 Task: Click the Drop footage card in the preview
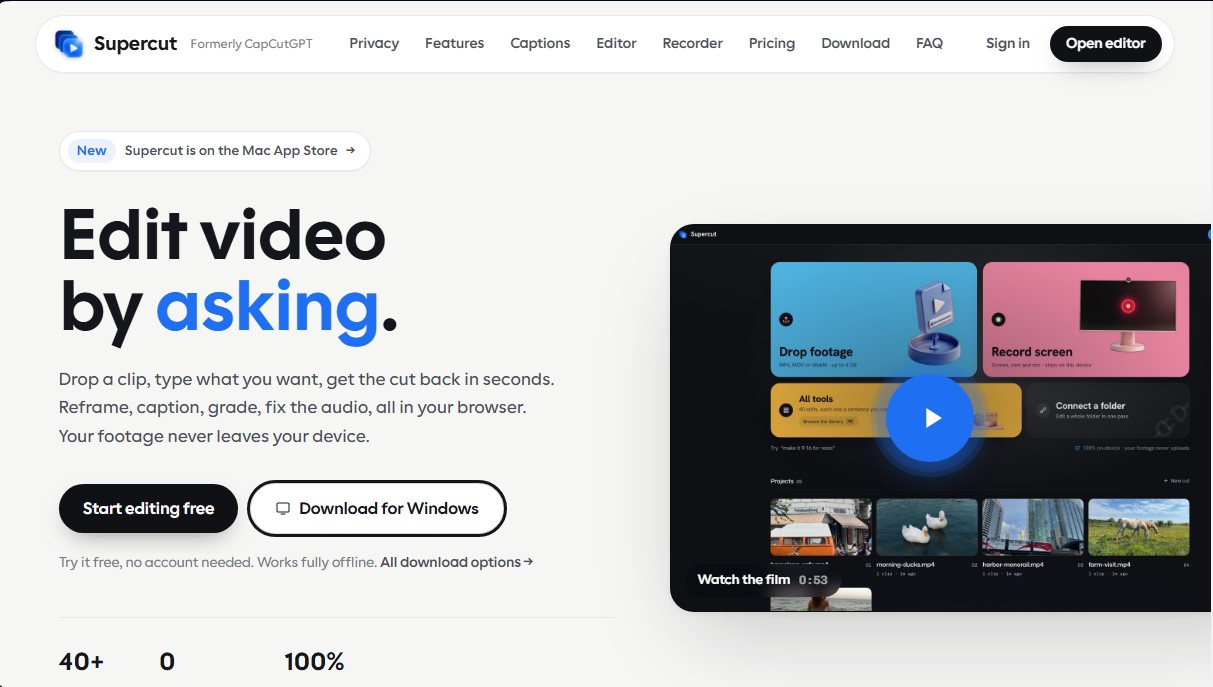874,319
